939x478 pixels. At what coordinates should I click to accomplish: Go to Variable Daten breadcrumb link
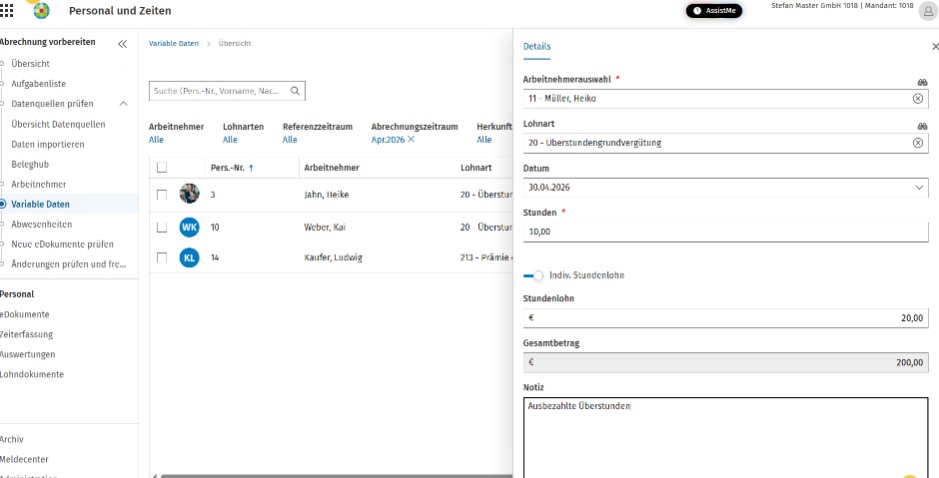pyautogui.click(x=174, y=44)
